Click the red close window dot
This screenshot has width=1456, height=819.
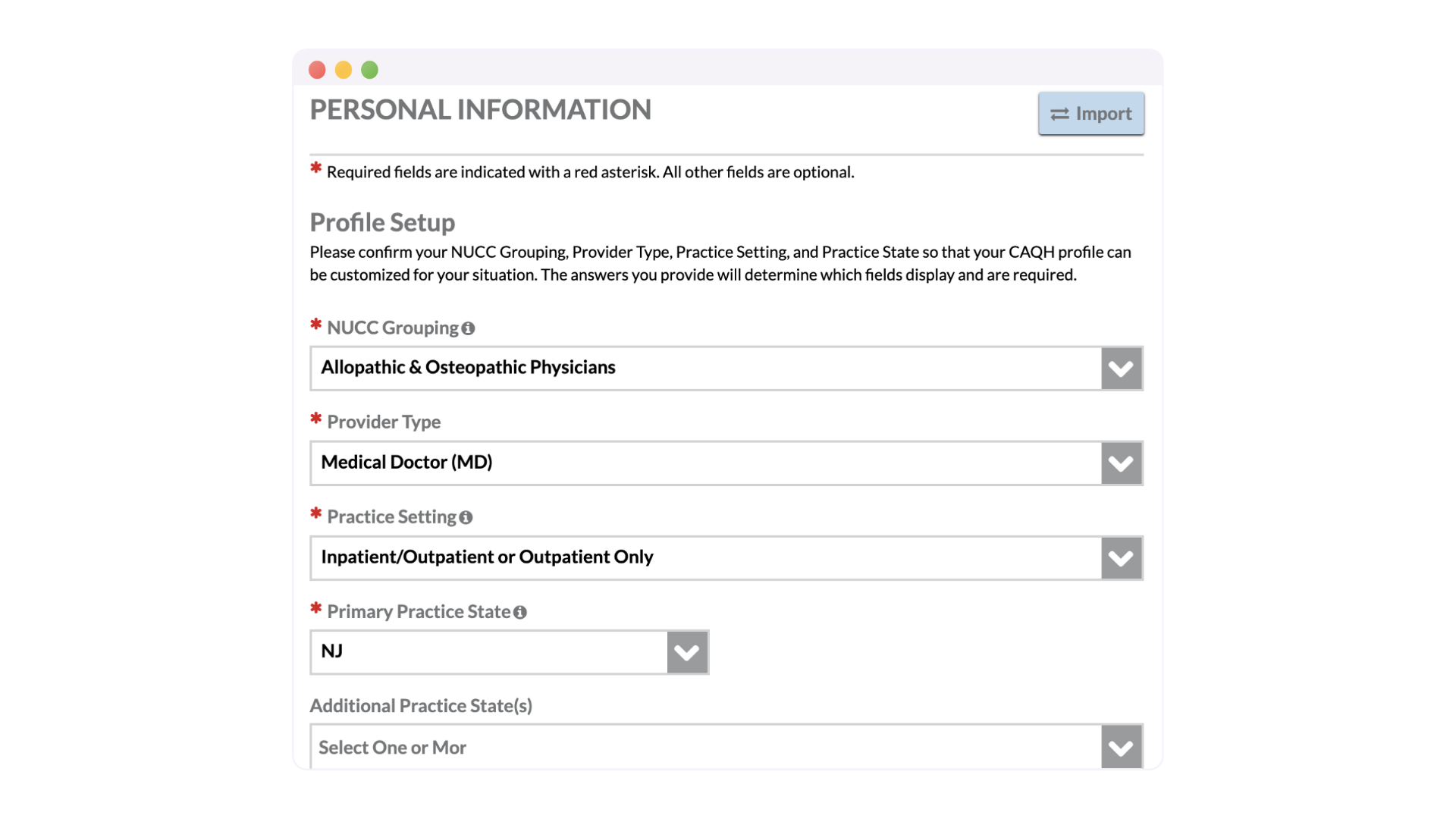317,70
